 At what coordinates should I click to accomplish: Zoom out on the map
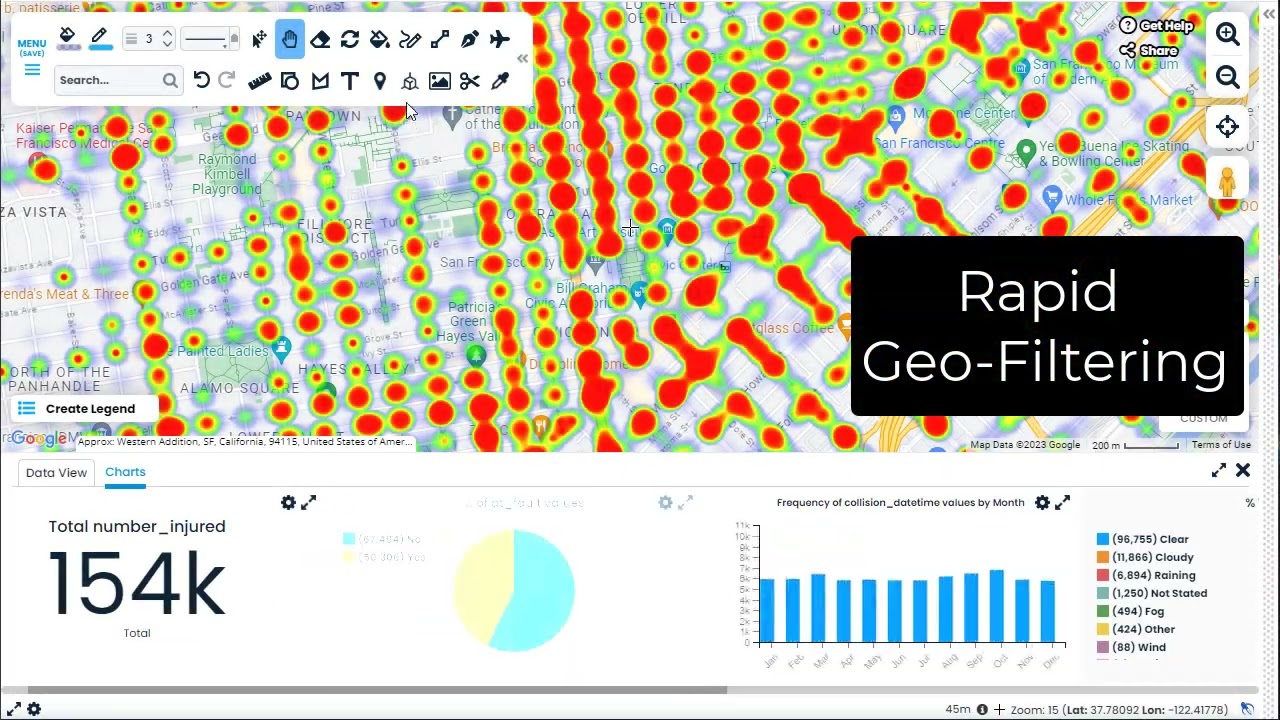click(1228, 77)
